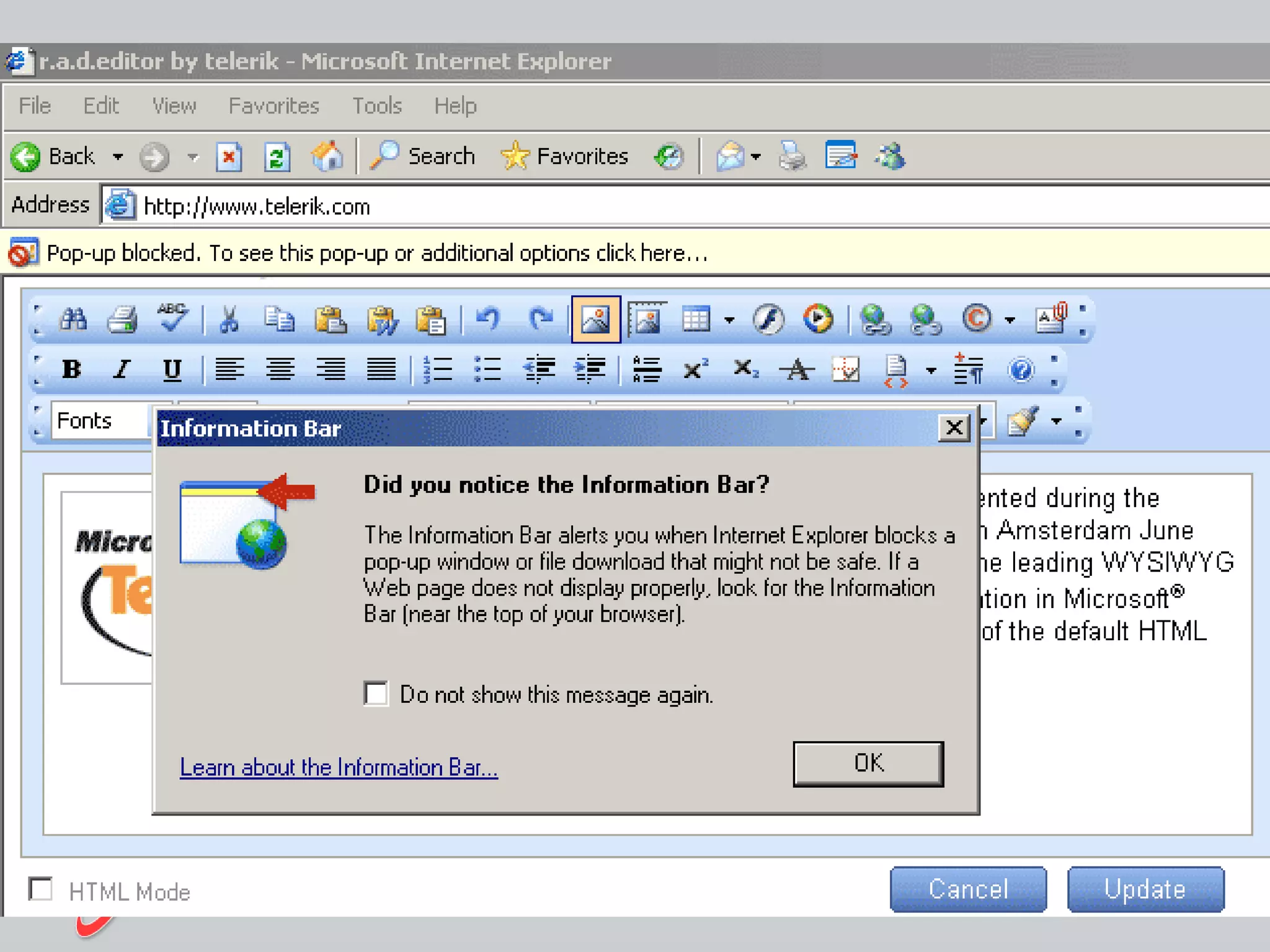Viewport: 1270px width, 952px height.
Task: Enable the HTML Mode checkbox
Action: point(42,889)
